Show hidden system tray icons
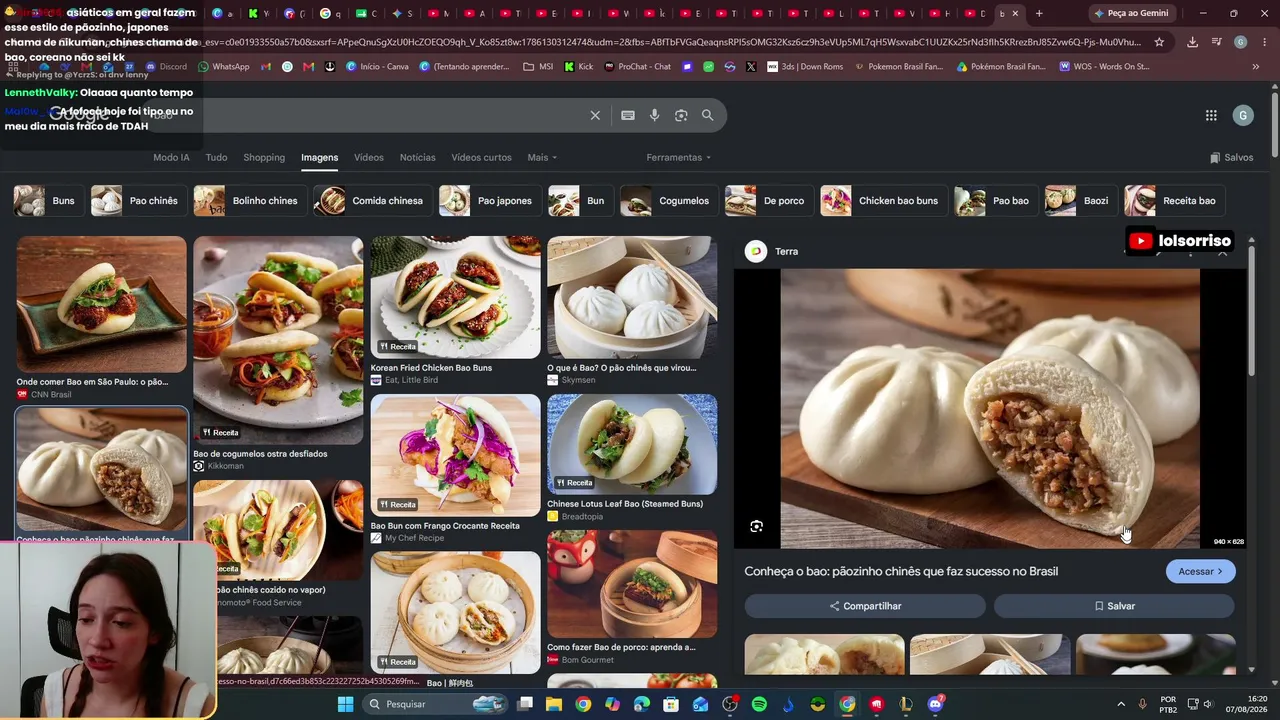The height and width of the screenshot is (720, 1280). pos(1121,704)
